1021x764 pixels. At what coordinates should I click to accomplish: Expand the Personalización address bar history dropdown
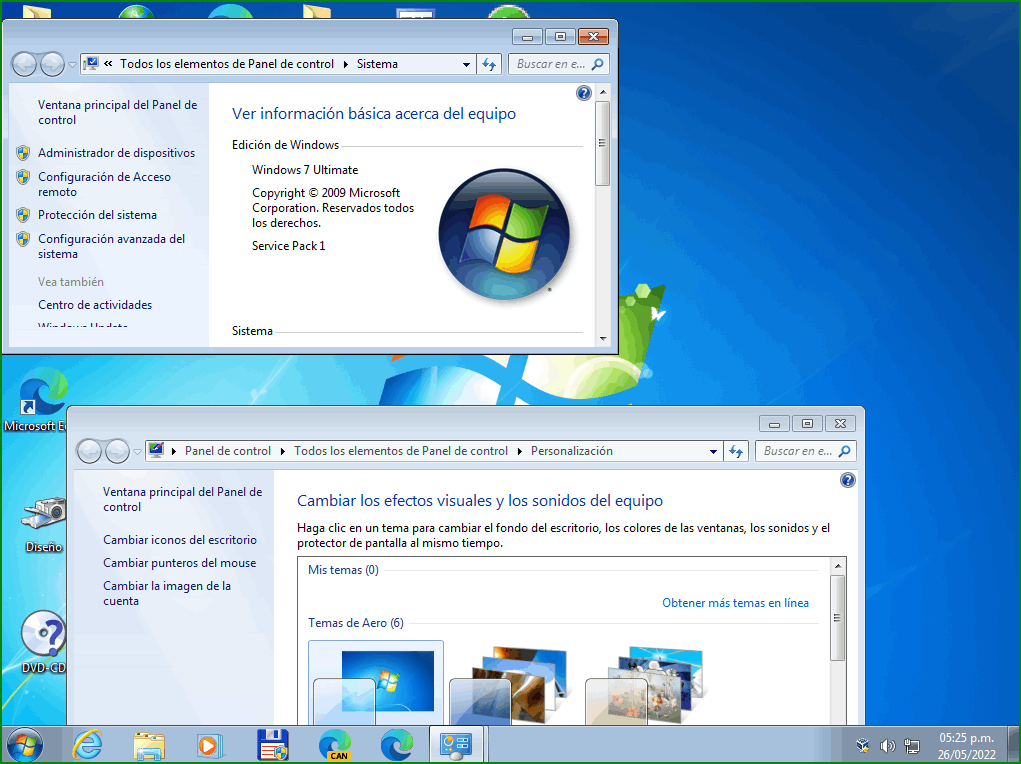click(x=713, y=451)
